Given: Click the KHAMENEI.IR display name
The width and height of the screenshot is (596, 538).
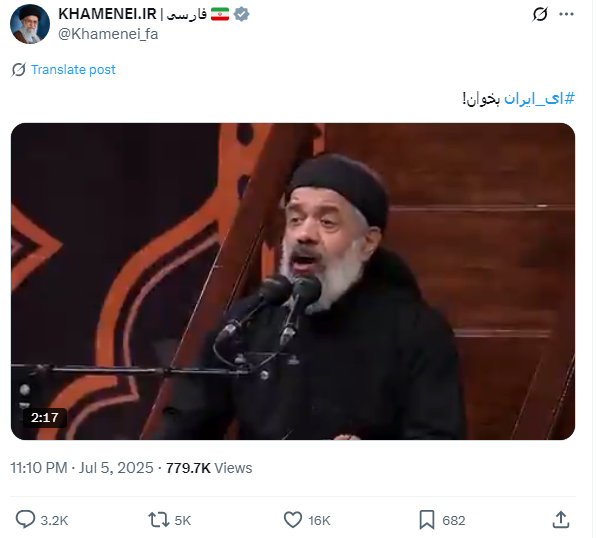Looking at the screenshot, I should (x=107, y=14).
